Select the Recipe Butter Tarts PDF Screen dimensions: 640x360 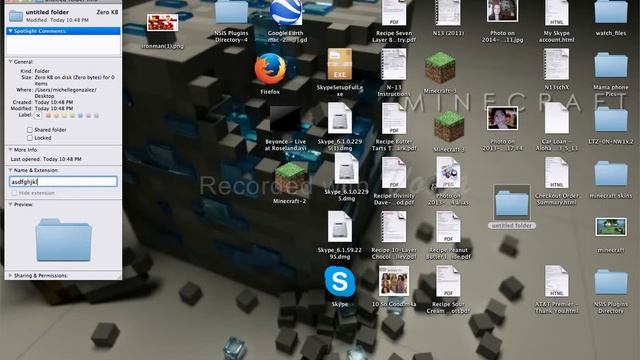[x=393, y=119]
